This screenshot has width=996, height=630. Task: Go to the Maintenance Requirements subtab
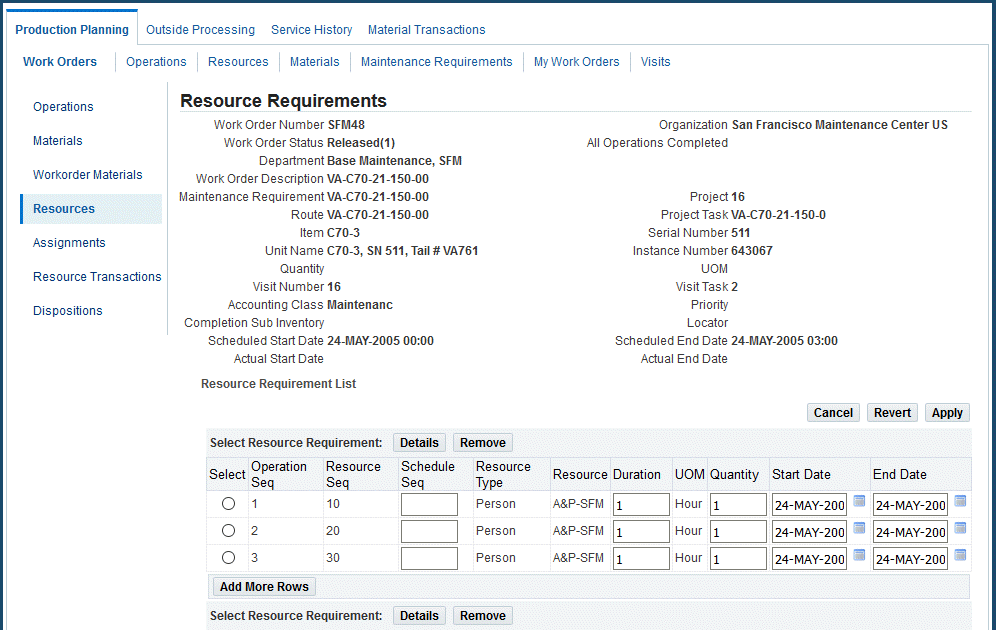click(x=436, y=62)
